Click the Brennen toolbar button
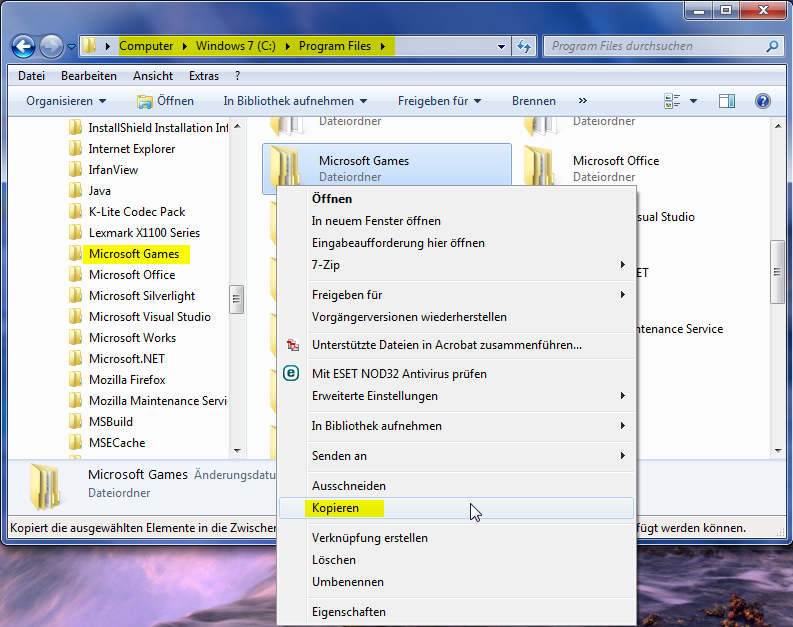 coord(534,101)
